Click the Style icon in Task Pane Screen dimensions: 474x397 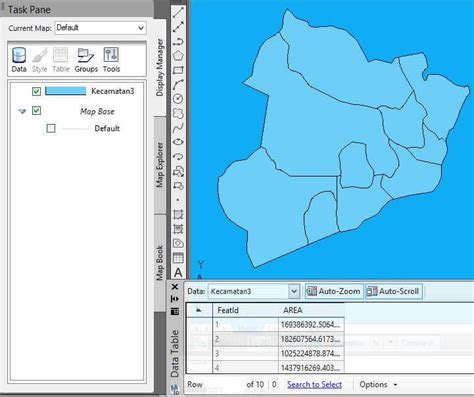39,60
